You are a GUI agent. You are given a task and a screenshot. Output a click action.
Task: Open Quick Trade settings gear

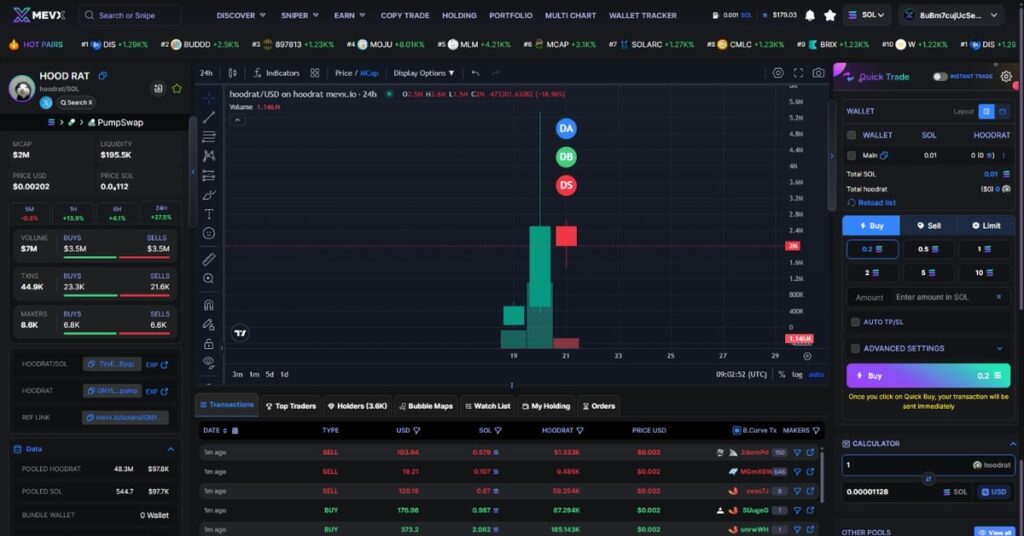[1006, 76]
